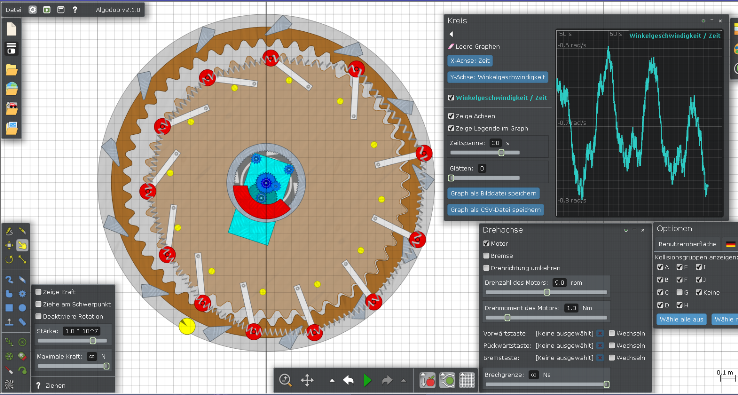Image resolution: width=738 pixels, height=395 pixels.
Task: Start simulation with green play button
Action: pyautogui.click(x=367, y=380)
